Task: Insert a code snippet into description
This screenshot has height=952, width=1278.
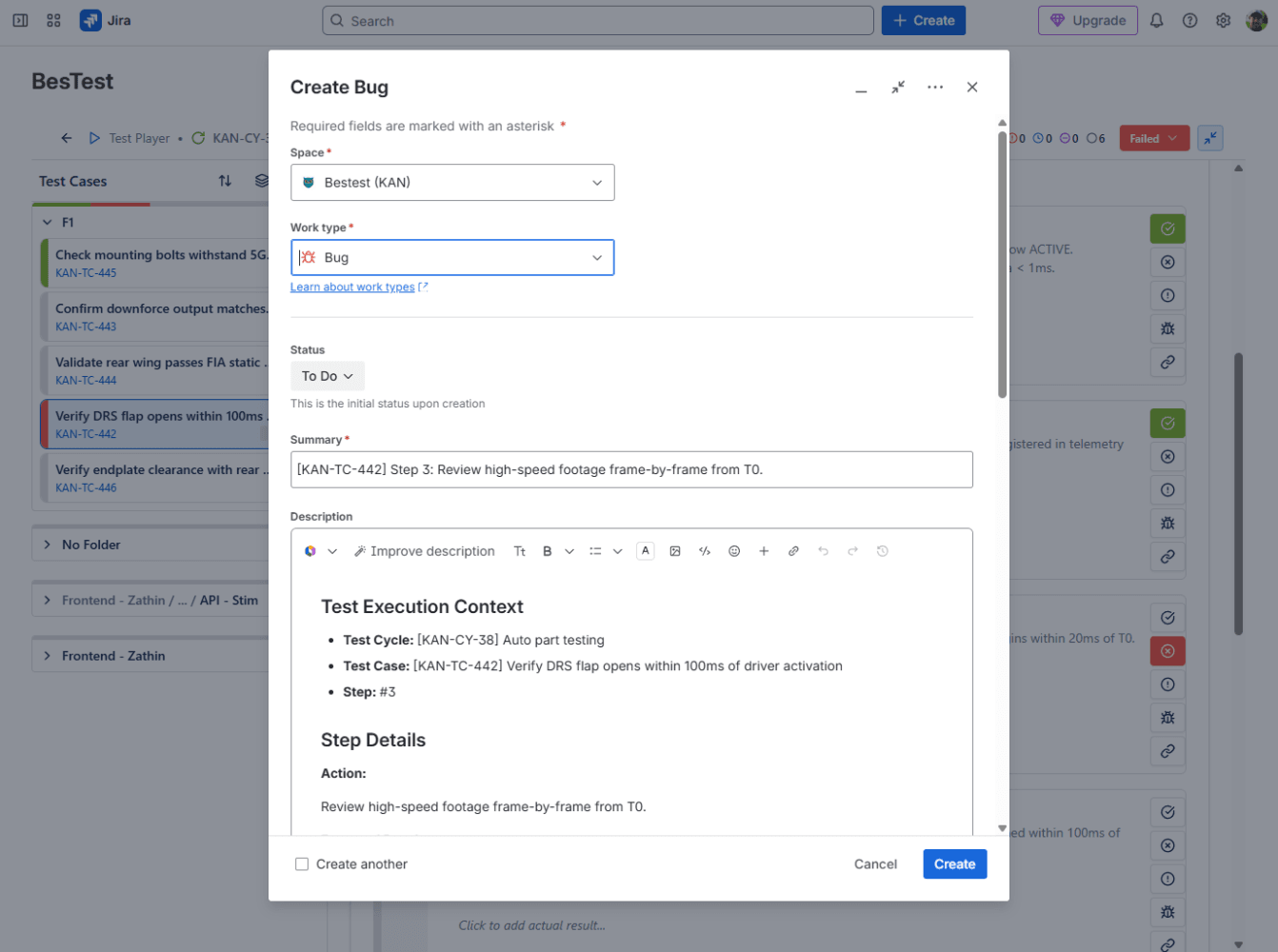Action: [705, 551]
